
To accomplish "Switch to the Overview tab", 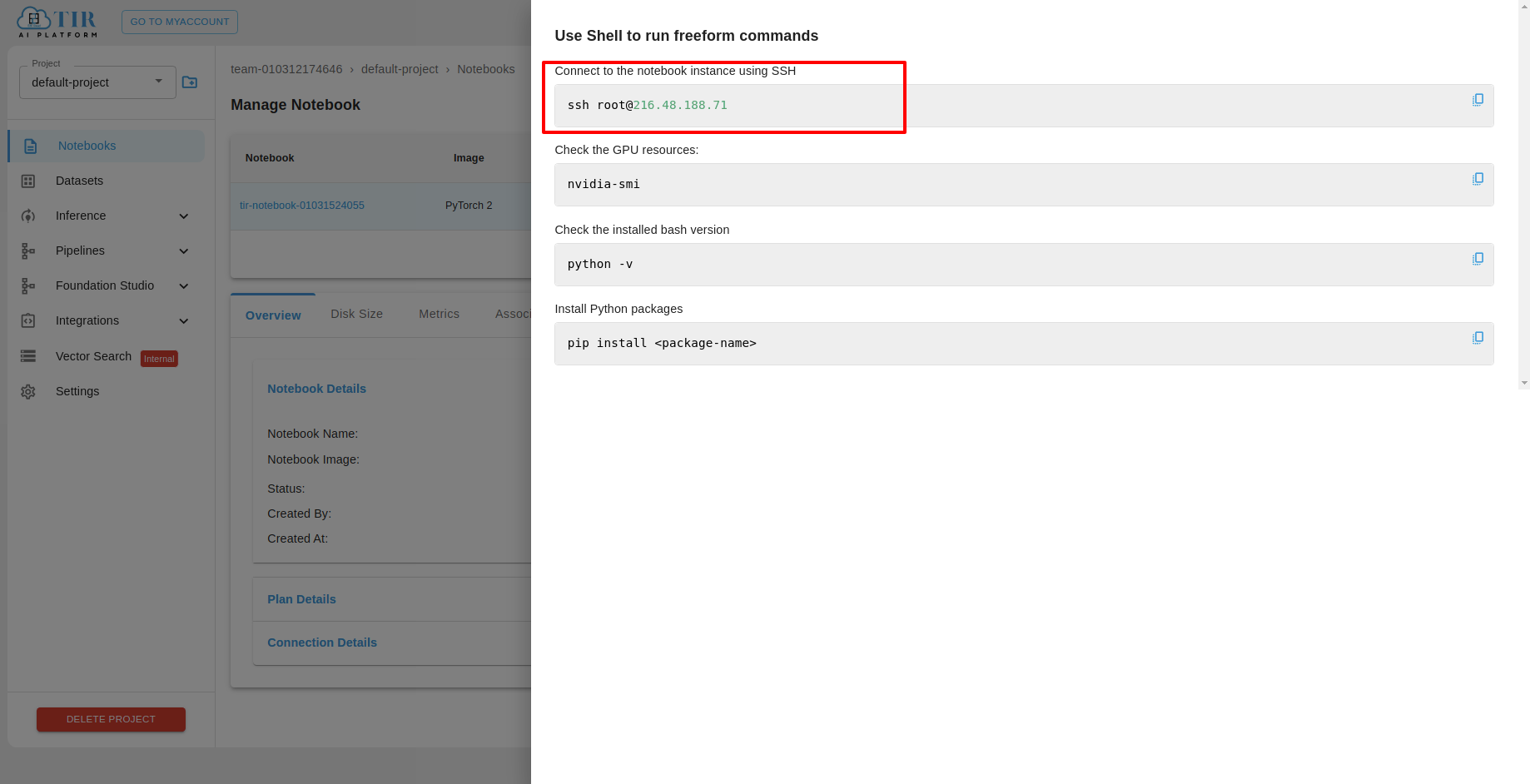I will [x=273, y=315].
